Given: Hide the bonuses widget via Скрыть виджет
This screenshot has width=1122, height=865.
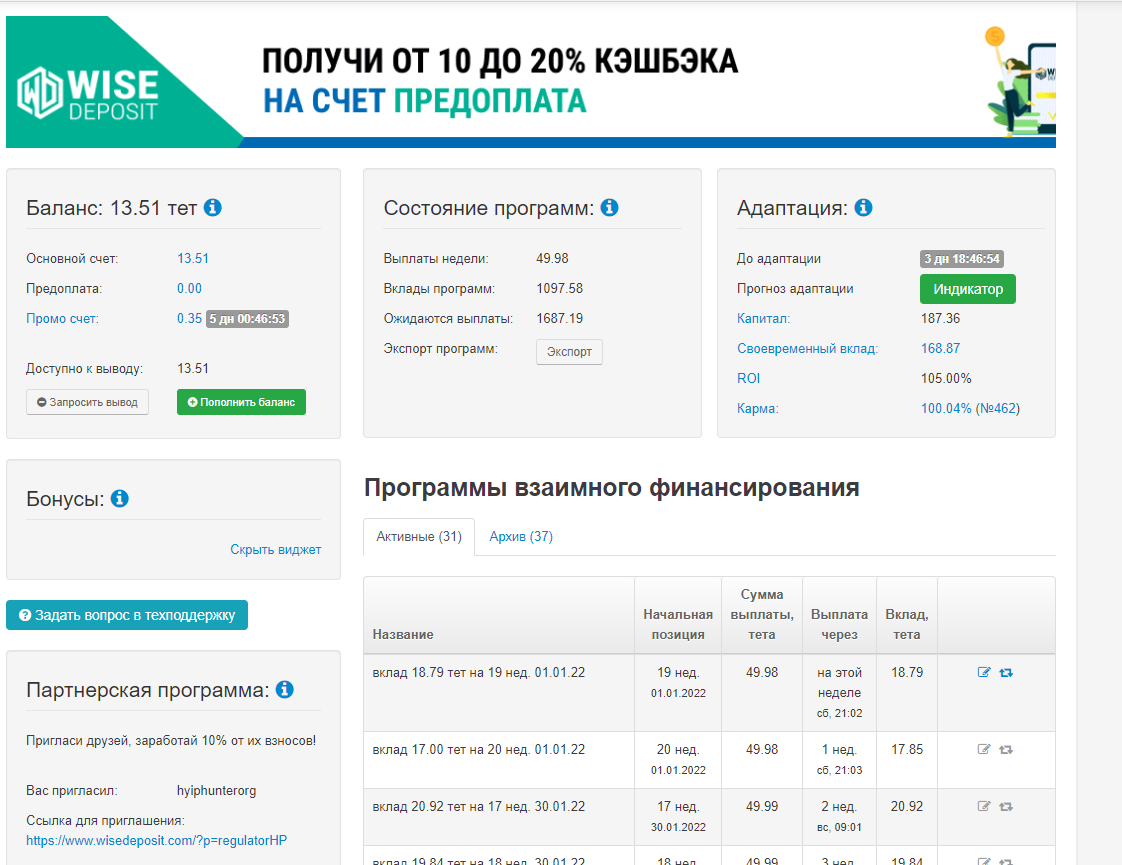Looking at the screenshot, I should click(275, 549).
